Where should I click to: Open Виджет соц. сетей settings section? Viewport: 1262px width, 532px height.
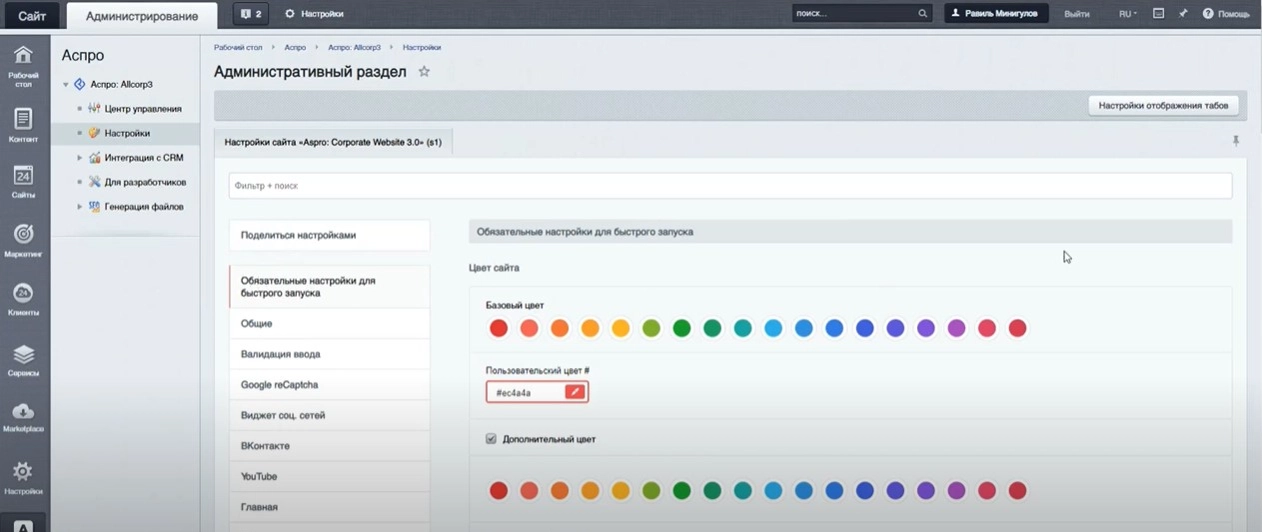(329, 415)
